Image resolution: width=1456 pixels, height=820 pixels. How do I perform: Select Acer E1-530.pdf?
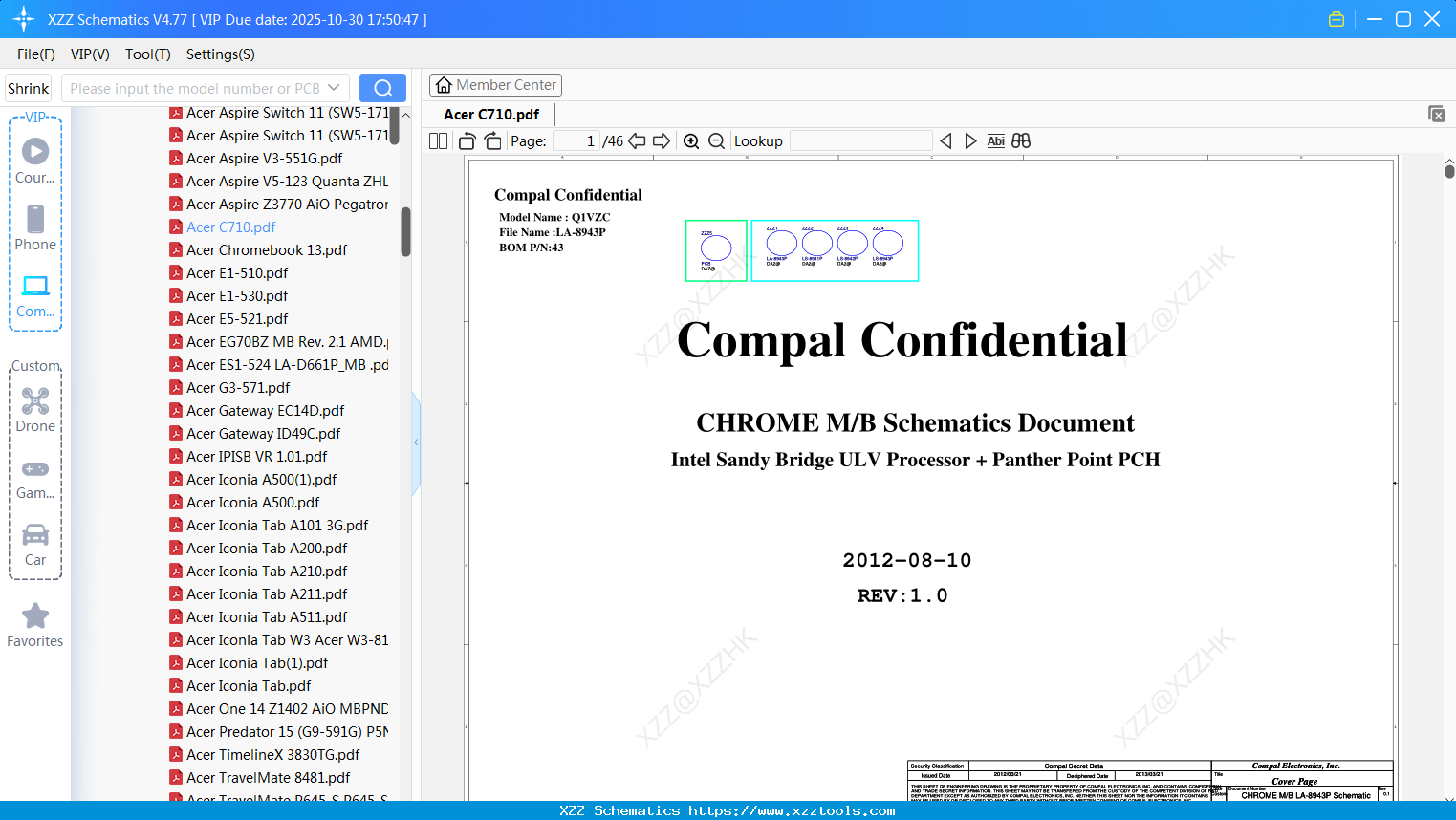pyautogui.click(x=237, y=296)
